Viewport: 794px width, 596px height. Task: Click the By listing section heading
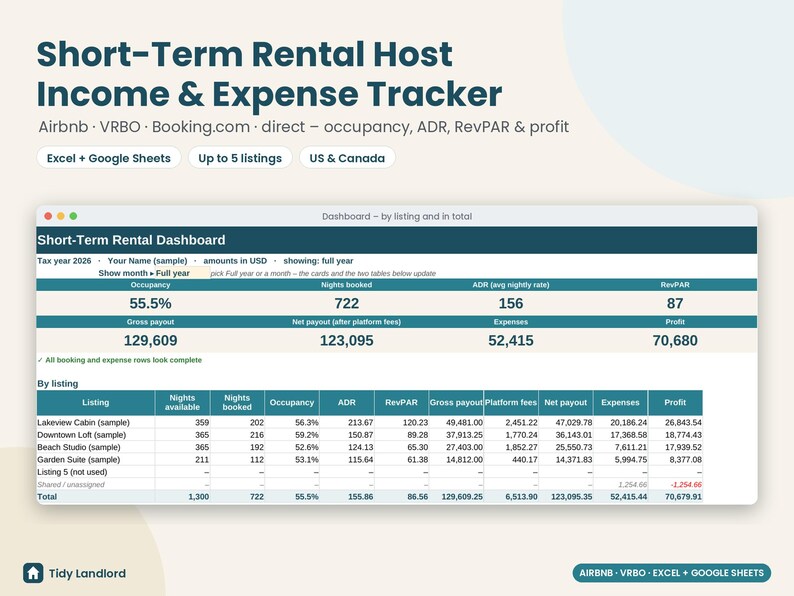click(x=58, y=383)
